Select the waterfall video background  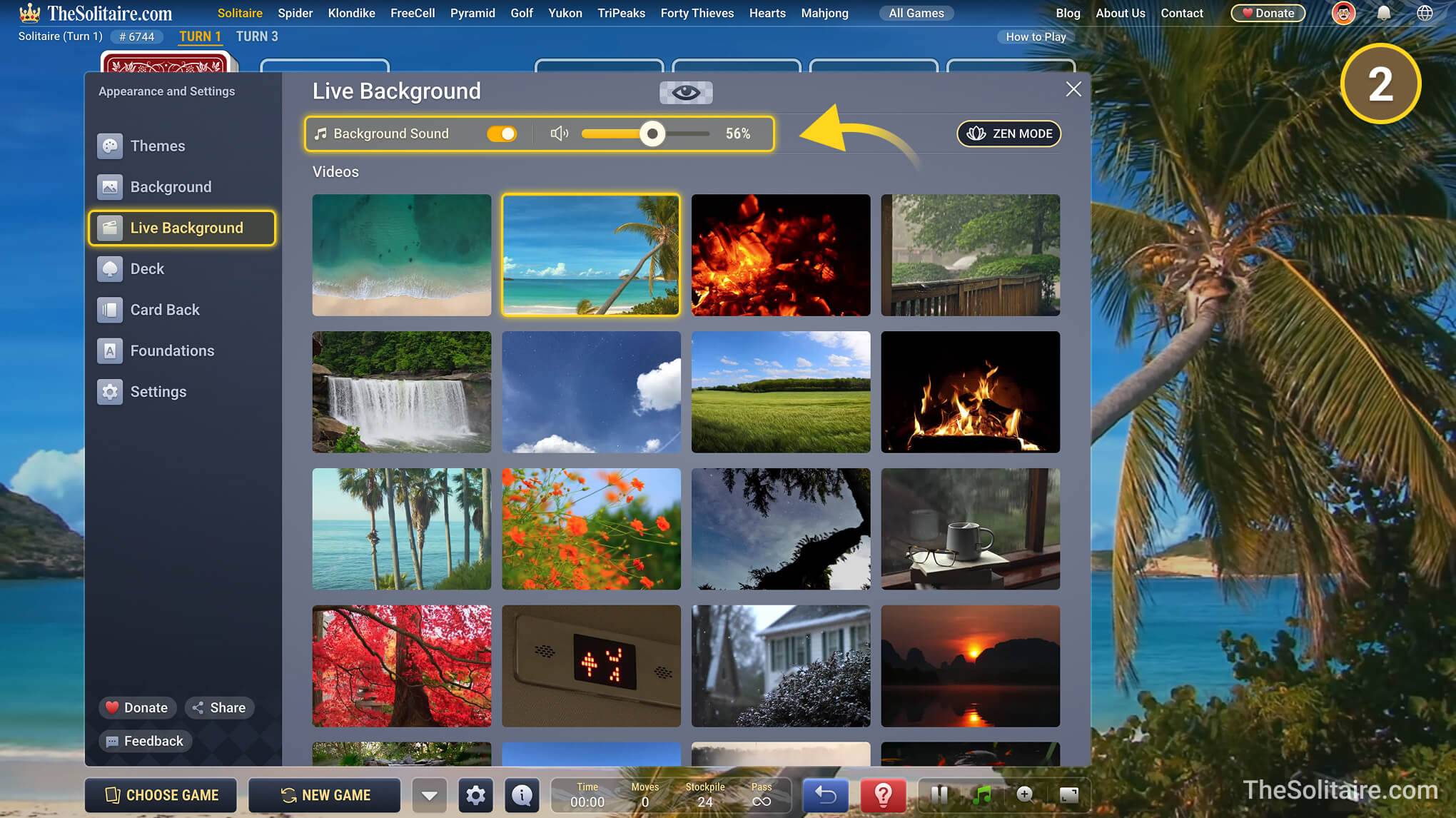[x=402, y=392]
